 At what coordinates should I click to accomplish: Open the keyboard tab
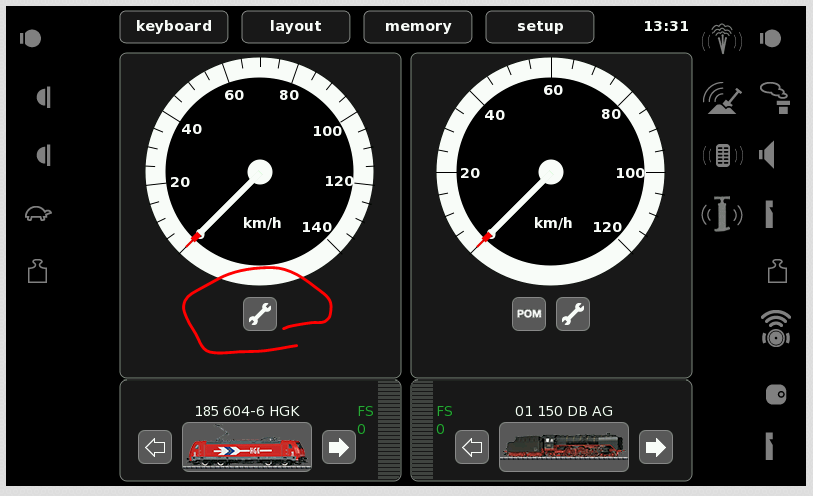[174, 27]
